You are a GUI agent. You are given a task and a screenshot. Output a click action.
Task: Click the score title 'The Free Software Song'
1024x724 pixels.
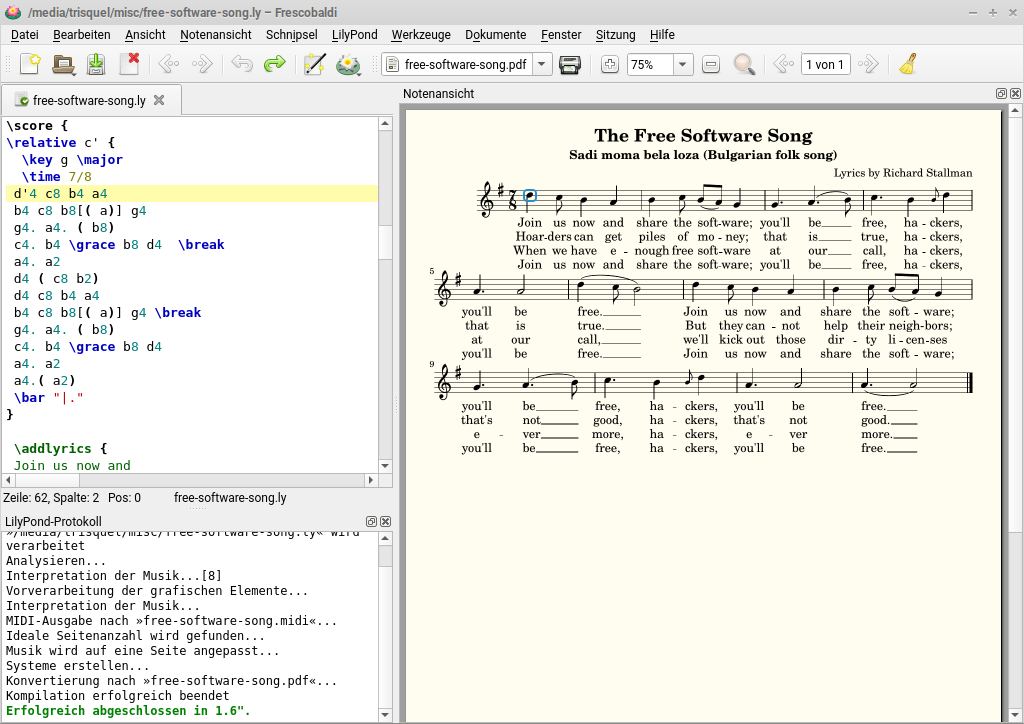point(703,135)
